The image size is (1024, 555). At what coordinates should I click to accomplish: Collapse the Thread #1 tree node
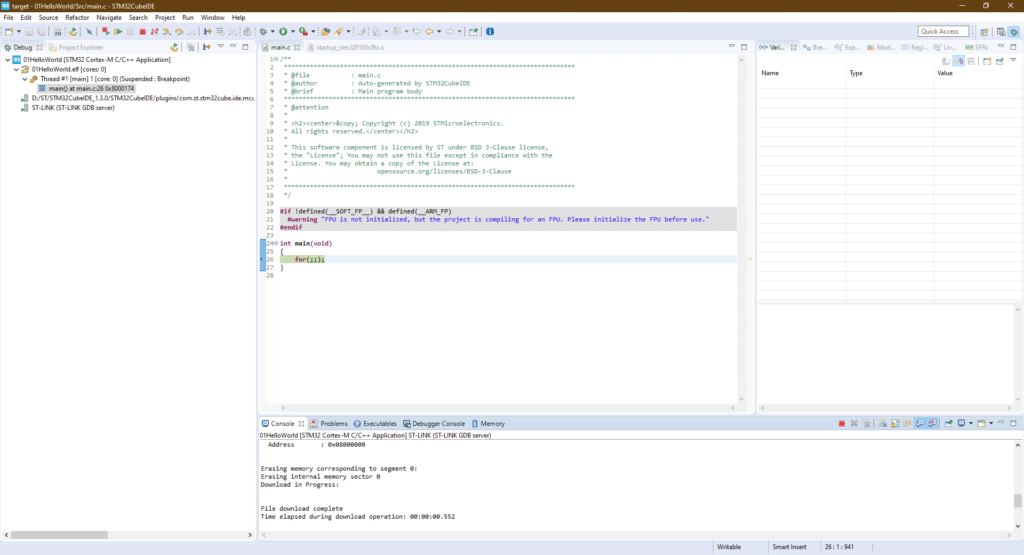(24, 79)
